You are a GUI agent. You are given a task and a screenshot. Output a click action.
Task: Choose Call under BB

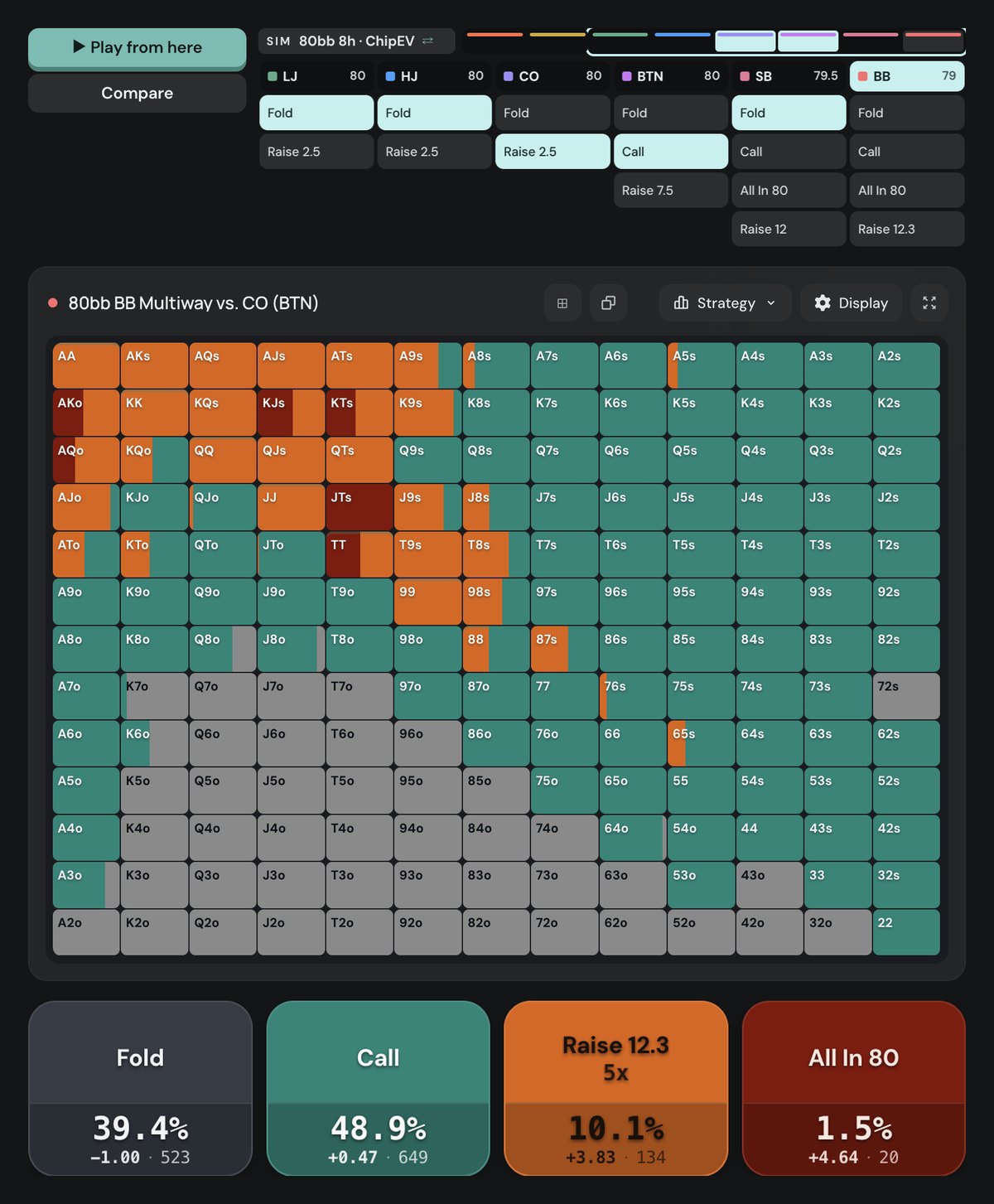point(907,152)
